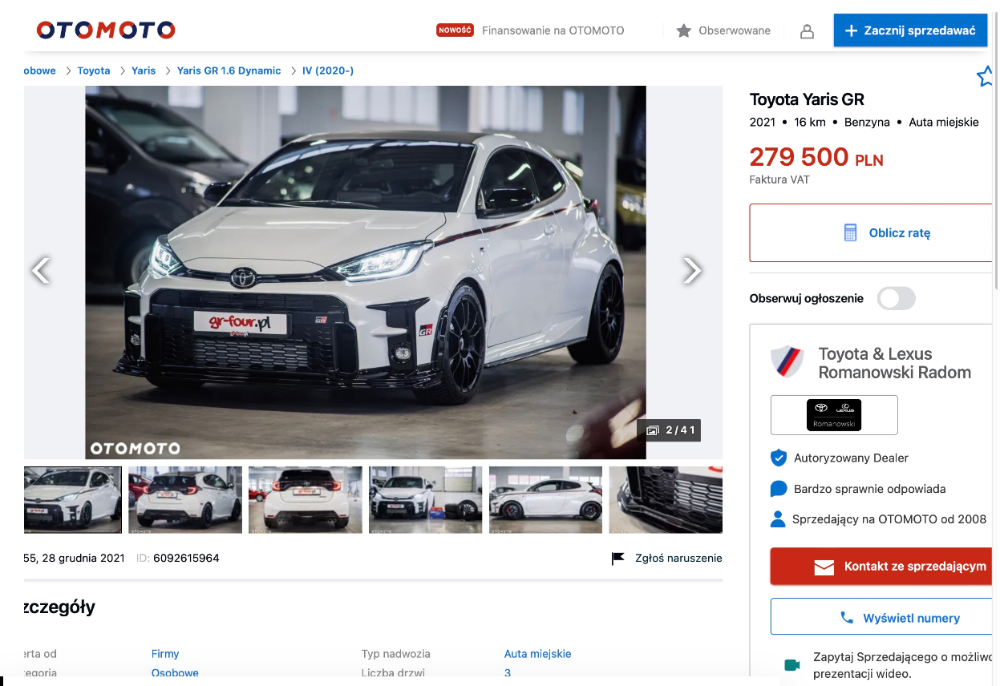Viewport: 1000px width, 686px height.
Task: Click the 279 500 PLN price
Action: (x=816, y=157)
